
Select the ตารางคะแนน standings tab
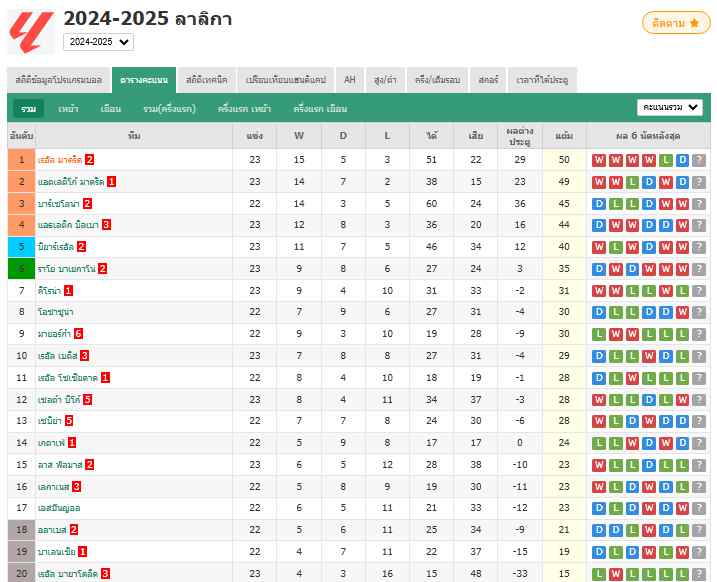[x=144, y=80]
